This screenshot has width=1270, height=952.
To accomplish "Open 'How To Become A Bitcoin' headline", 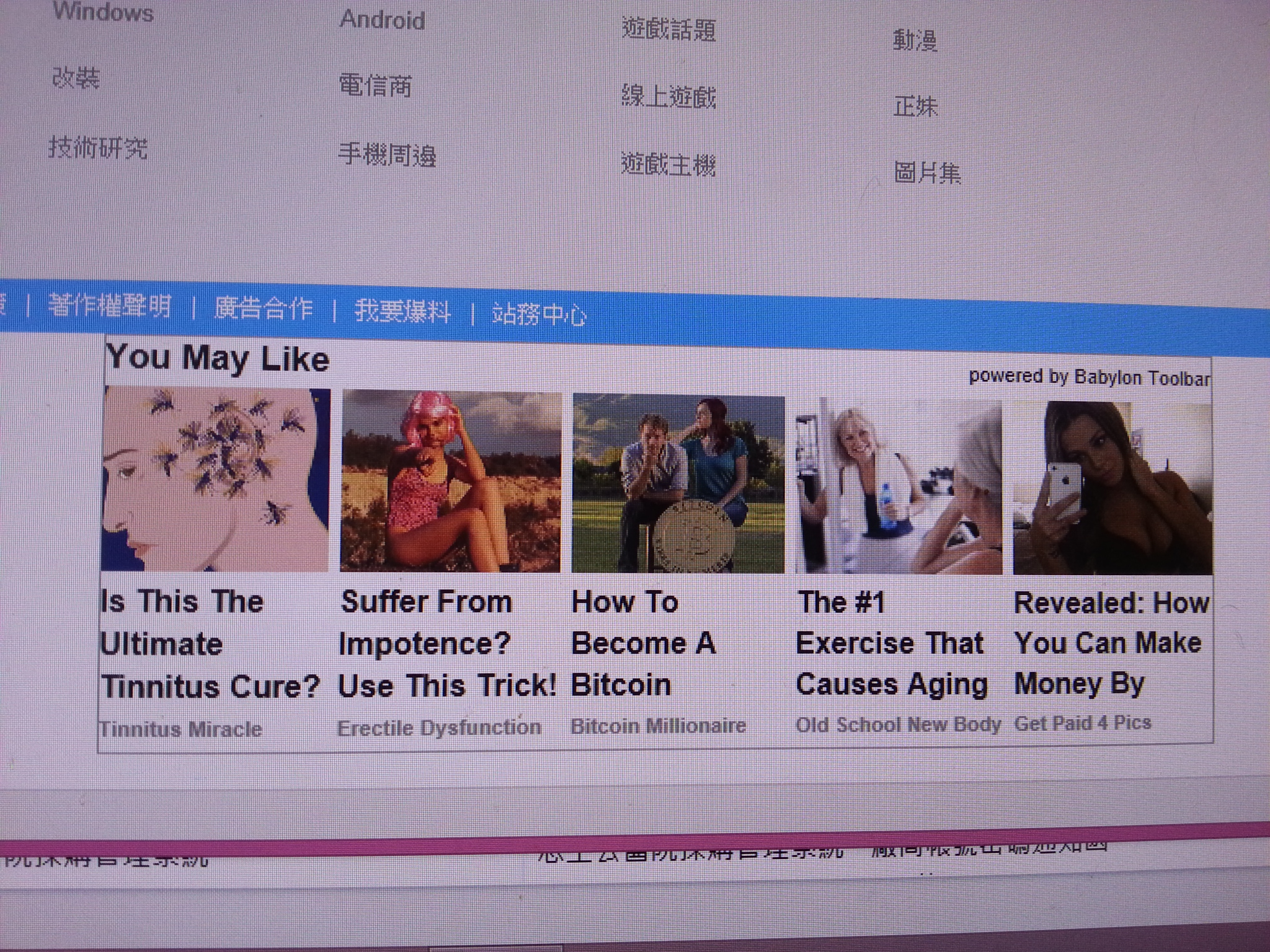I will [x=643, y=643].
